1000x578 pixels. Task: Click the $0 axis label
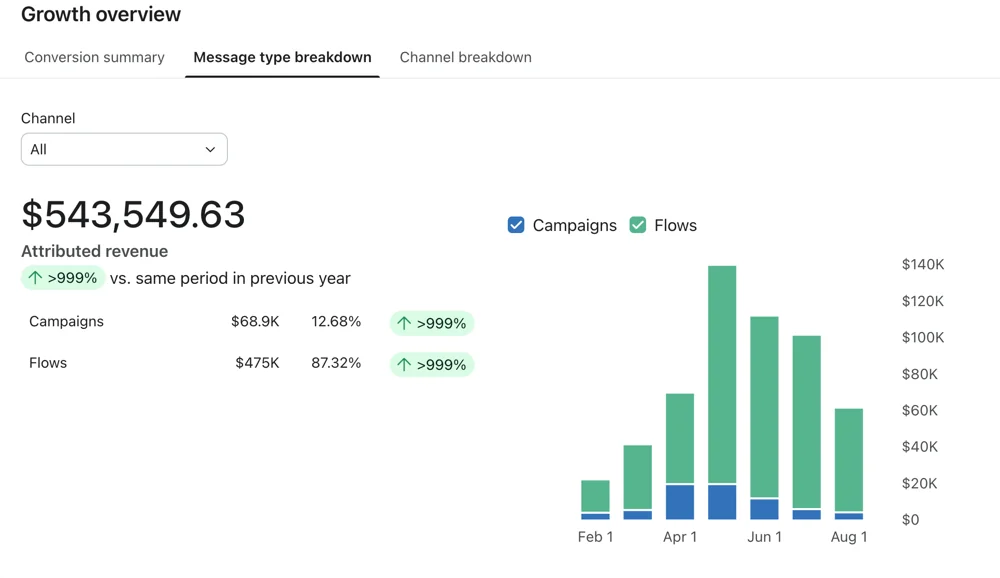911,520
